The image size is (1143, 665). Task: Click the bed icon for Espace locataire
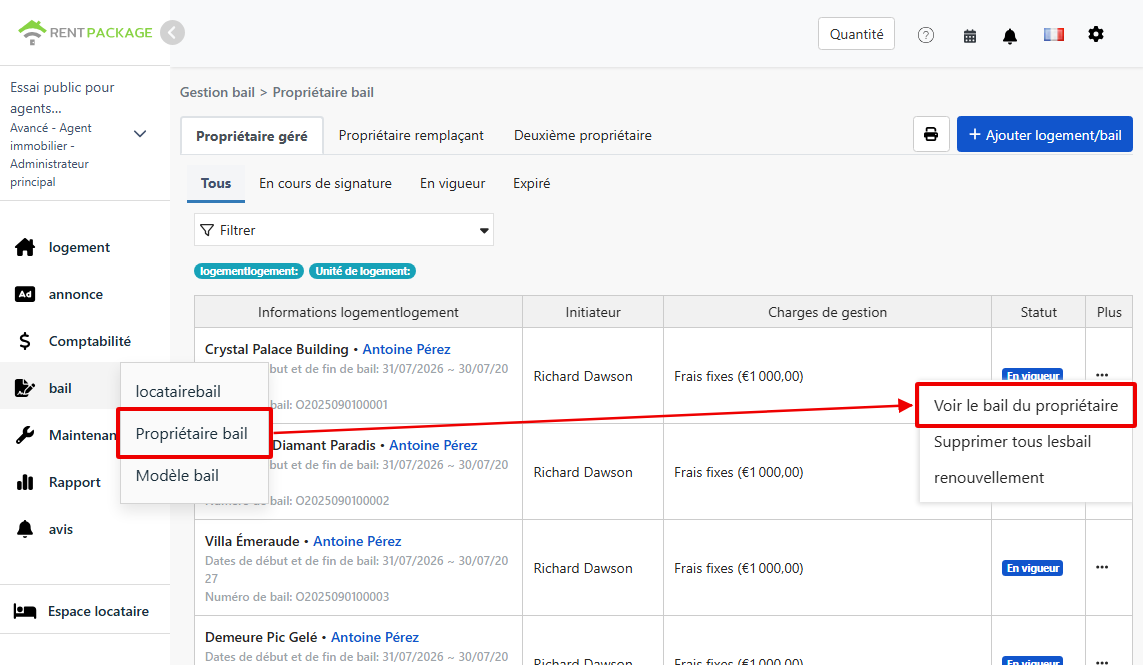point(25,611)
